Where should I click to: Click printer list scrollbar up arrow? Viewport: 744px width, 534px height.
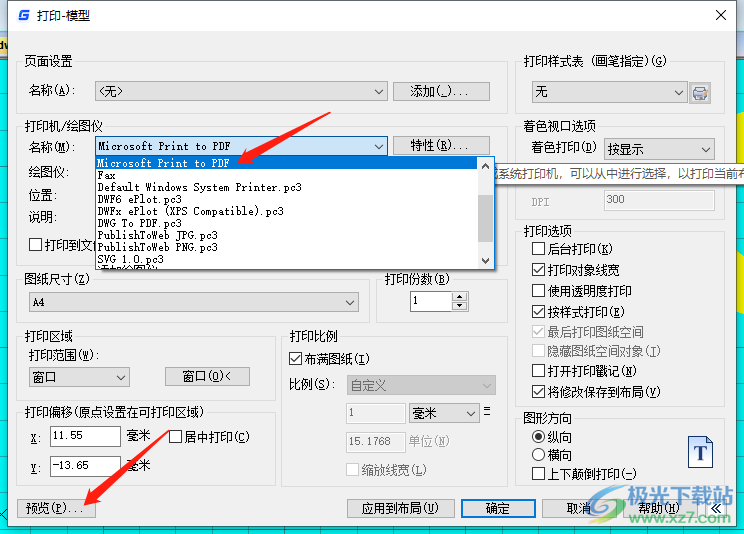pyautogui.click(x=485, y=166)
